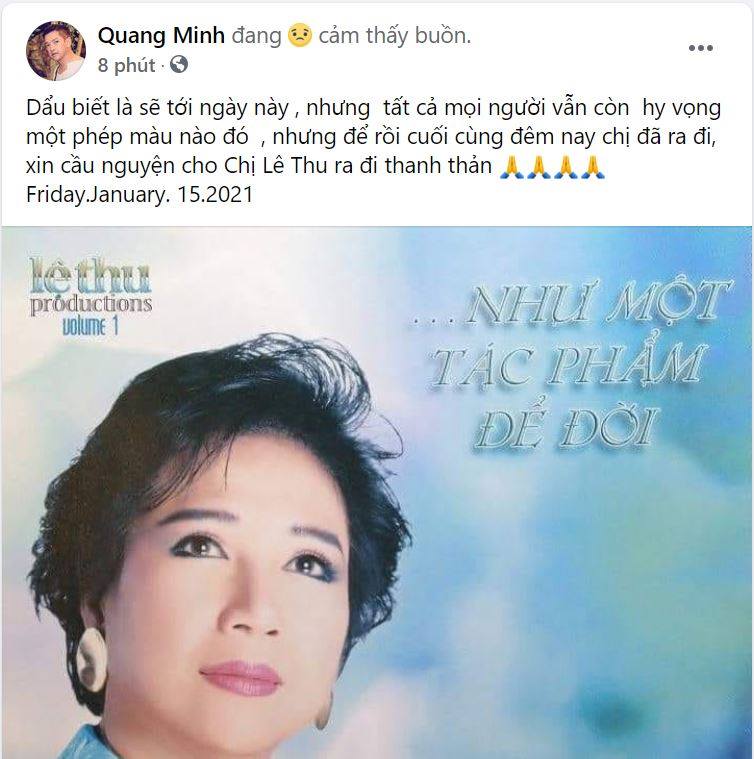Screen dimensions: 754x759
Task: Click the 'Như một tác phẩm để đời' title
Action: point(571,365)
